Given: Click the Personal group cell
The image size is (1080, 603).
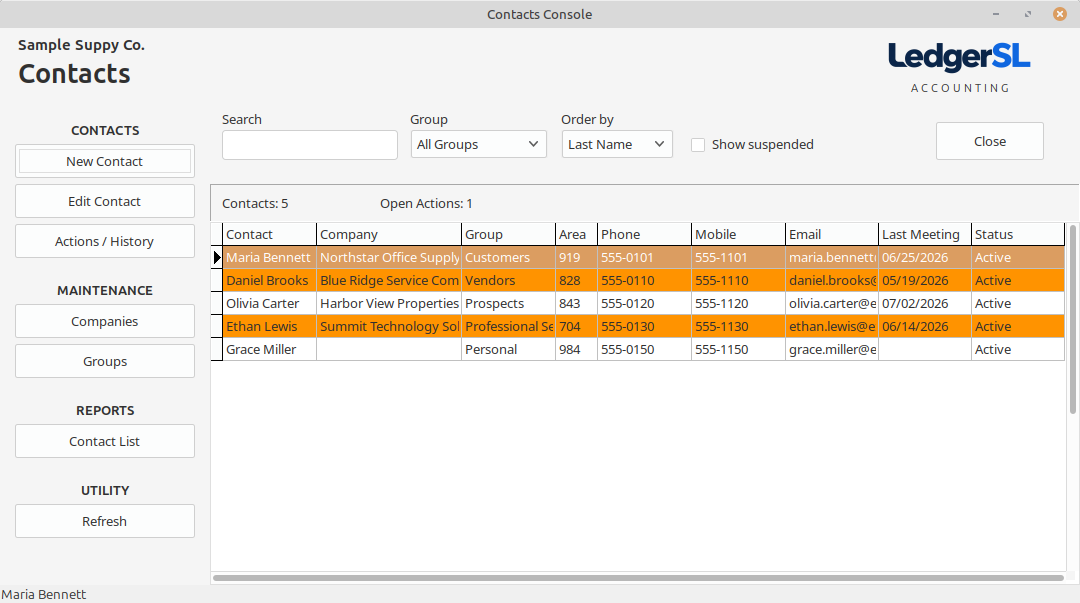Looking at the screenshot, I should pyautogui.click(x=508, y=349).
